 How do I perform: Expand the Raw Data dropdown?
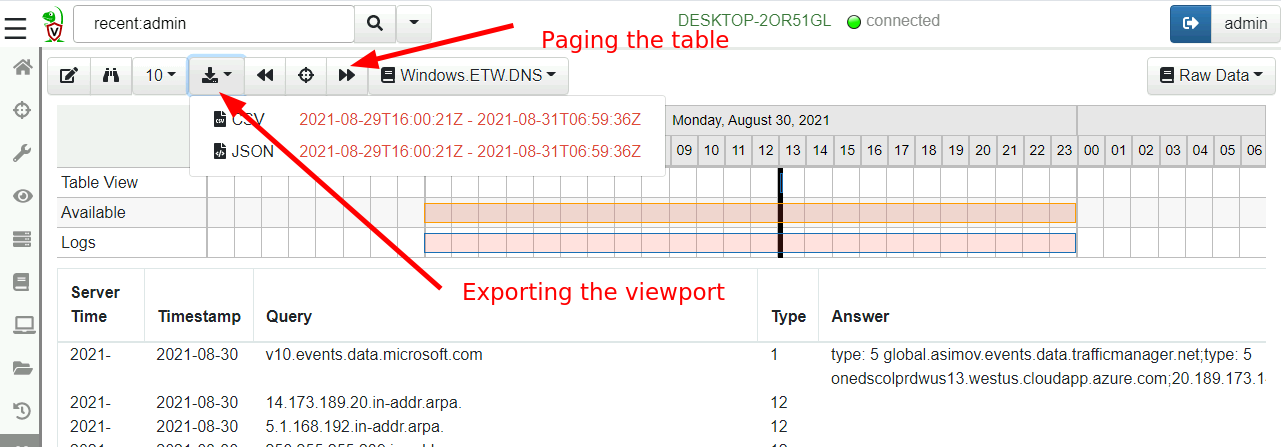[x=1209, y=75]
